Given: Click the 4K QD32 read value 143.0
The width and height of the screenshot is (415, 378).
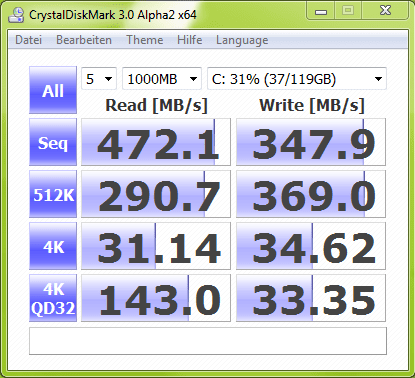Looking at the screenshot, I should [x=156, y=298].
